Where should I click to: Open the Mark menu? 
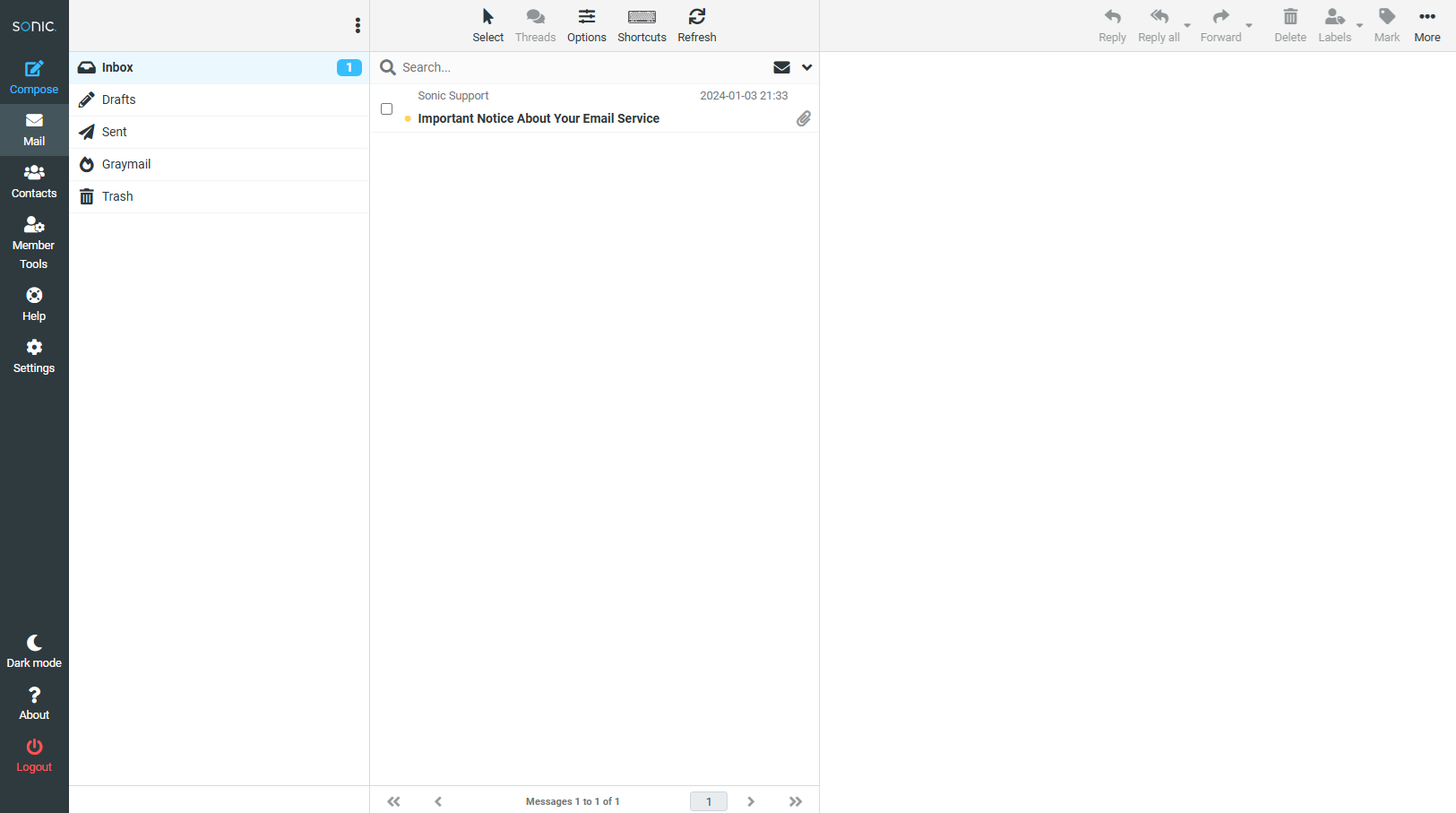pos(1387,26)
